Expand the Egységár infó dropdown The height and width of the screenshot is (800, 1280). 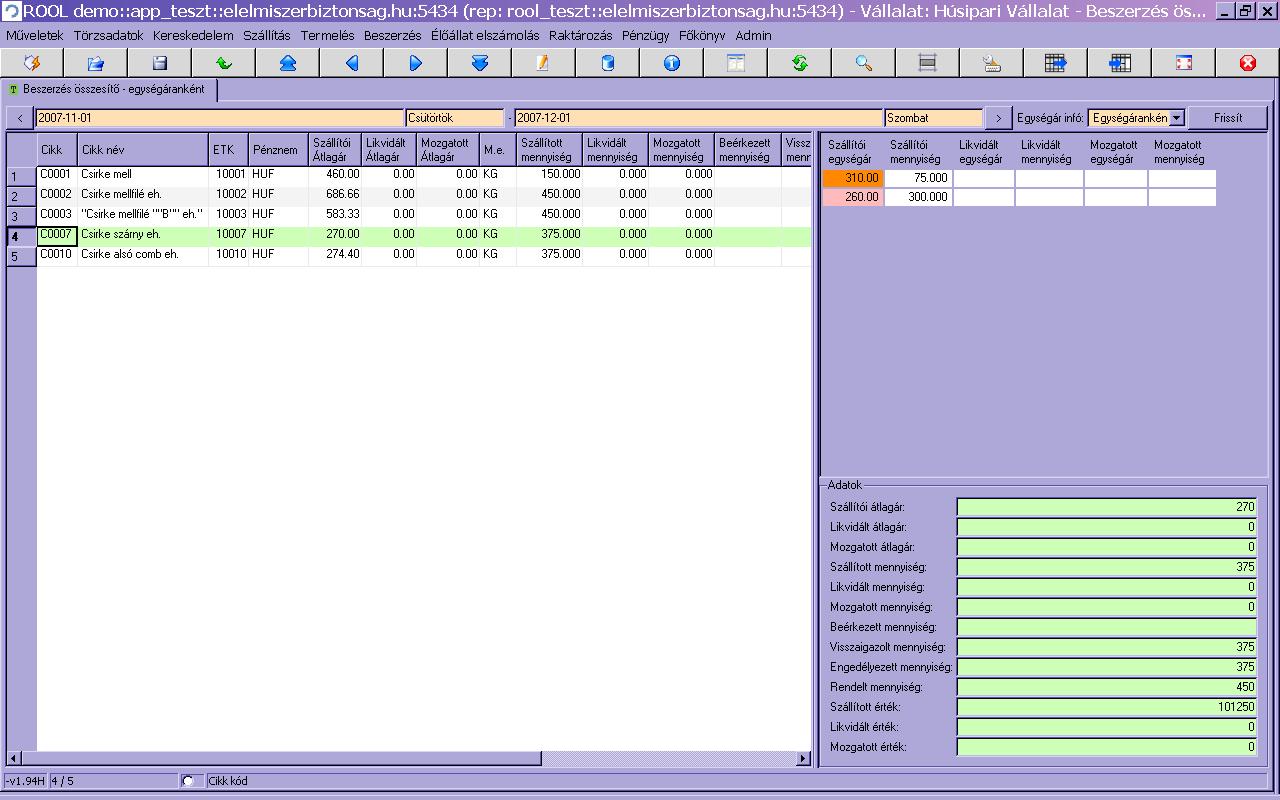(1176, 118)
